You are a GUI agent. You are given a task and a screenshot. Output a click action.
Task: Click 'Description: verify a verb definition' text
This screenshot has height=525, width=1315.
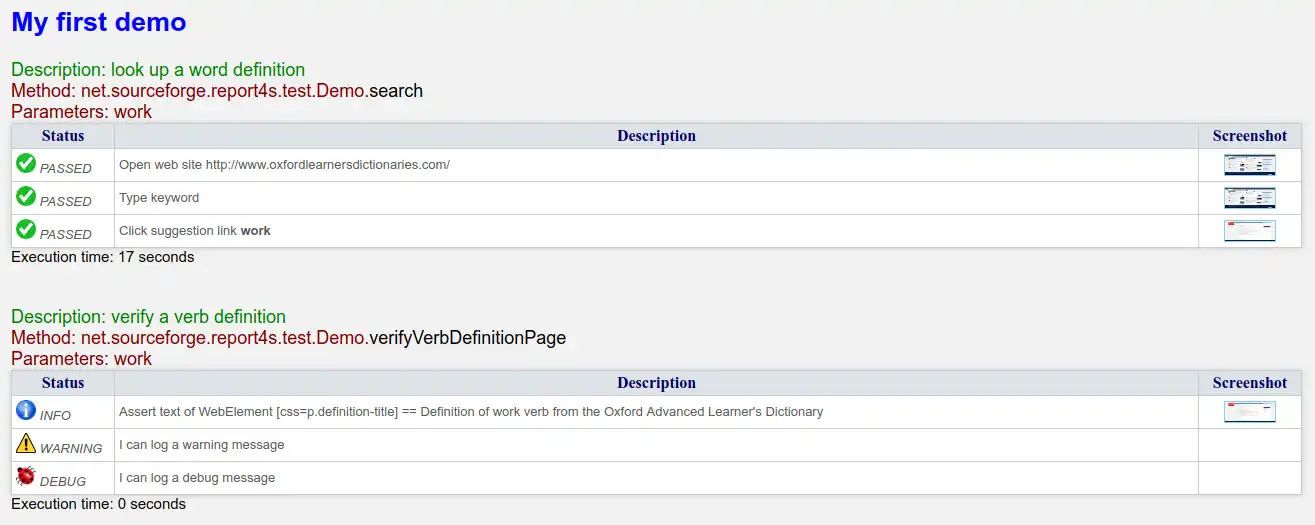point(148,317)
